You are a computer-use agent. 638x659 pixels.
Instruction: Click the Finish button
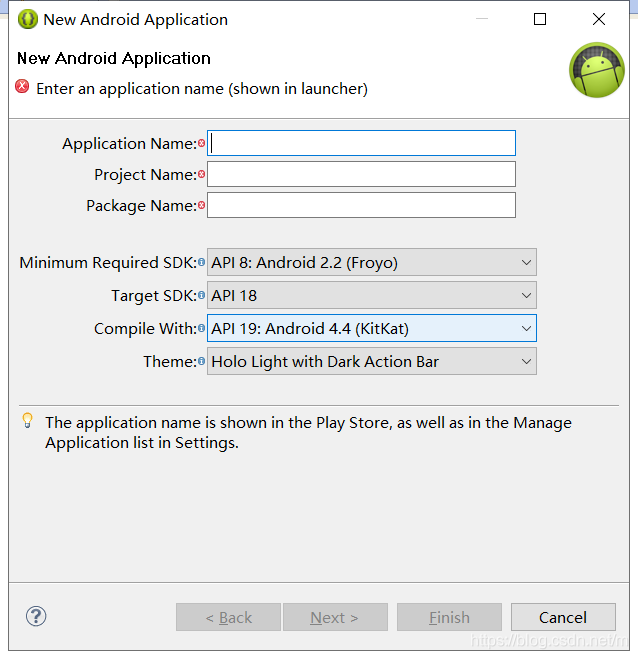click(449, 617)
